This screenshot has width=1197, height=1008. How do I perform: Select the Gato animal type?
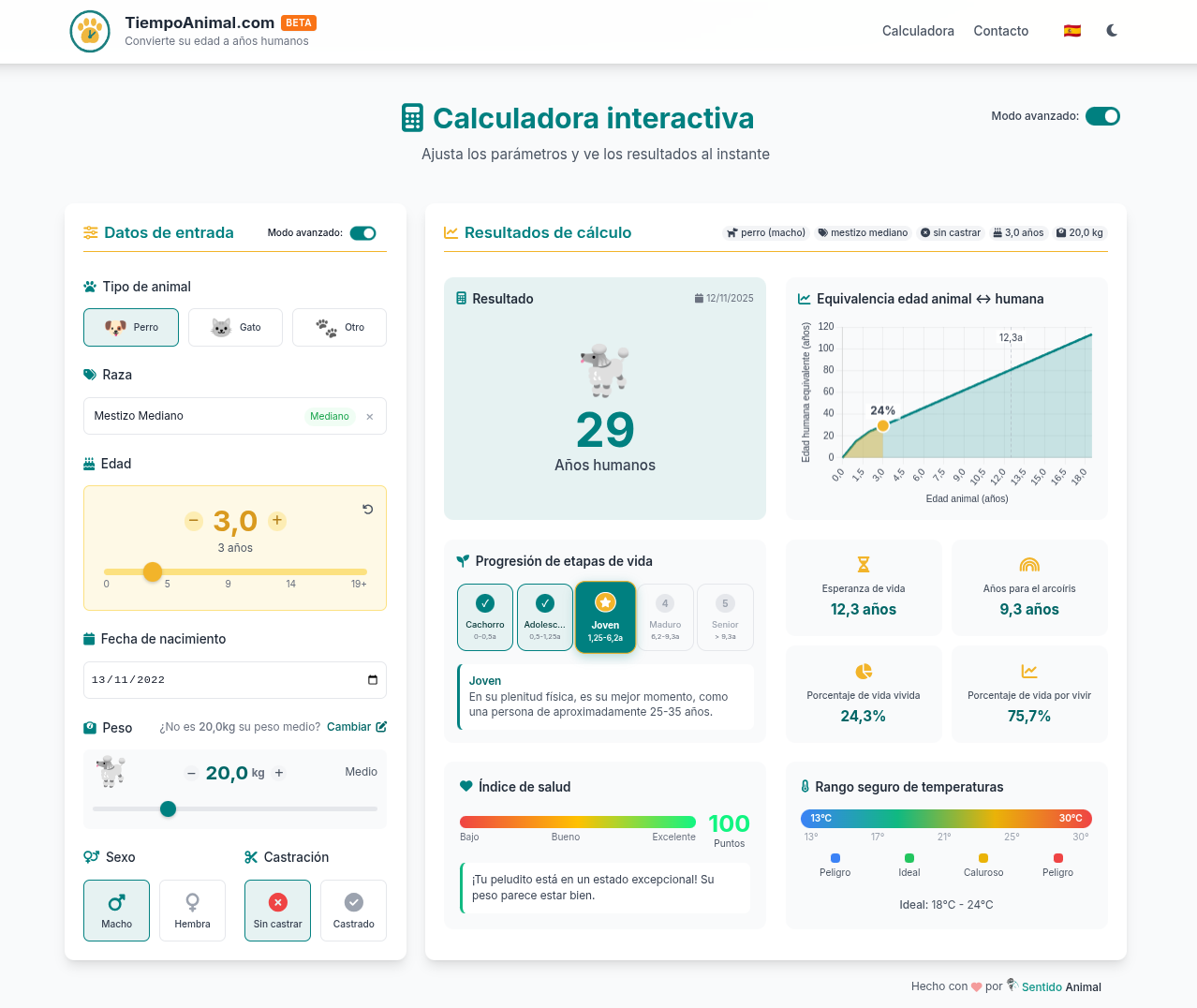tap(235, 327)
